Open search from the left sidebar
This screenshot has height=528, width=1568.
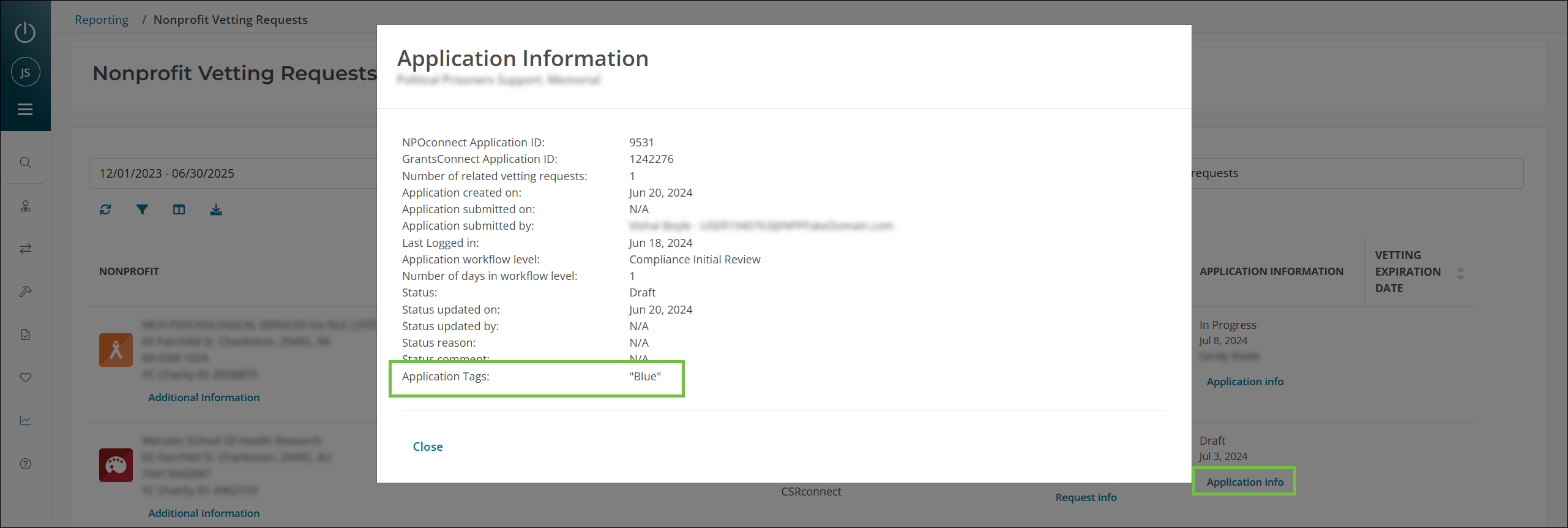tap(25, 162)
